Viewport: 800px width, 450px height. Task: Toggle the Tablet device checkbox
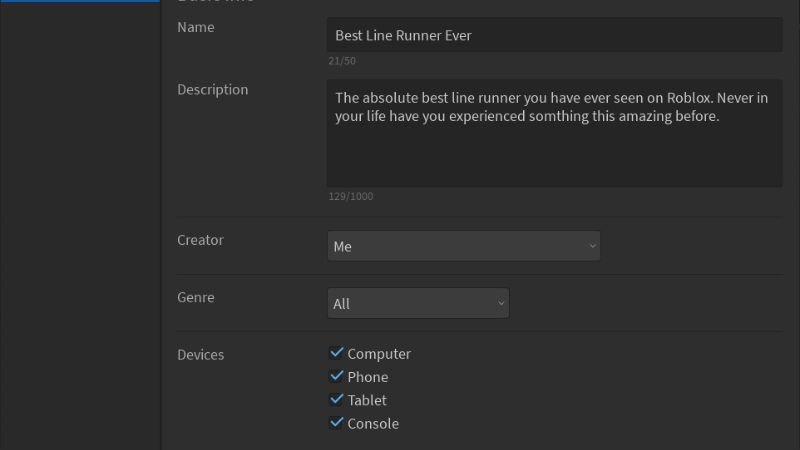pyautogui.click(x=336, y=399)
